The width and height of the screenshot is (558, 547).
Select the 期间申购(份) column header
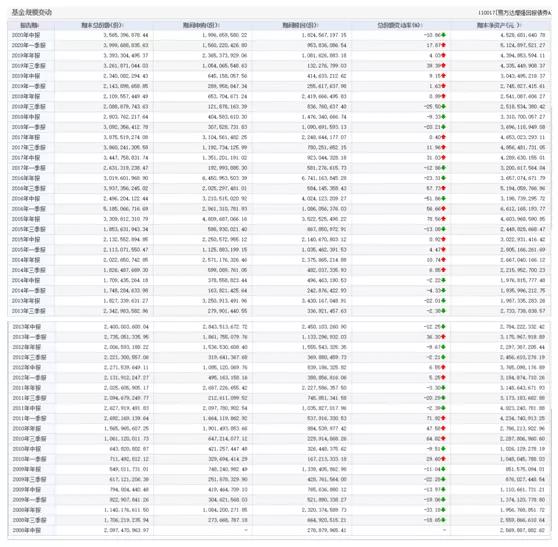201,25
